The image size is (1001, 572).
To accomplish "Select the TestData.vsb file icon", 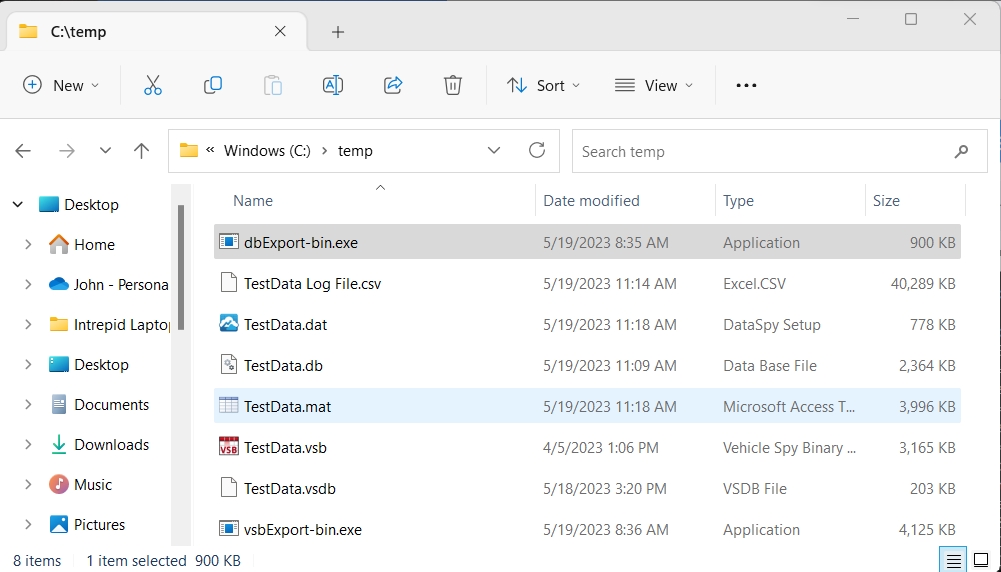I will click(229, 447).
